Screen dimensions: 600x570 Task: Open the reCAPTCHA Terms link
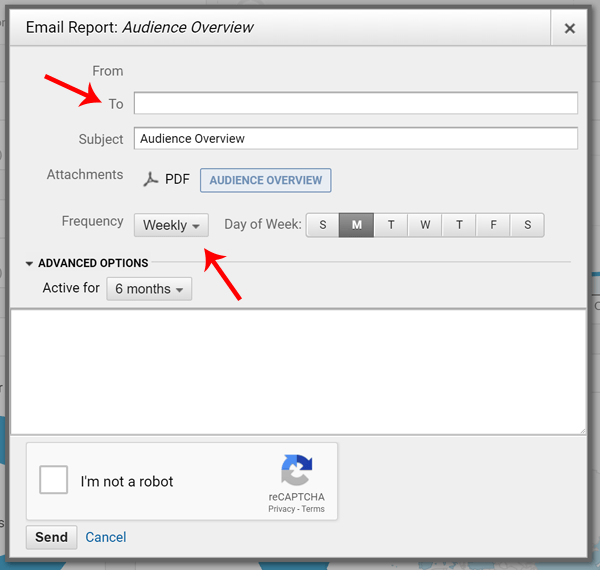coord(313,509)
